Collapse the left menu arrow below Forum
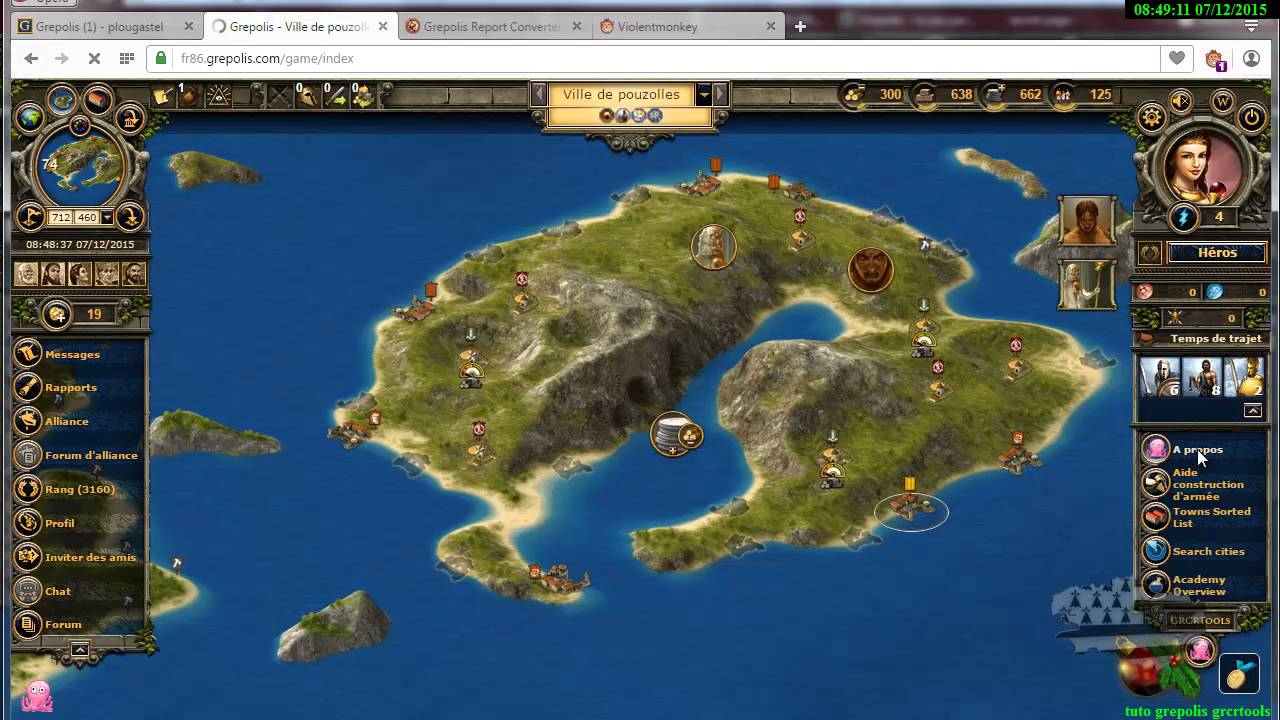1280x720 pixels. 80,649
